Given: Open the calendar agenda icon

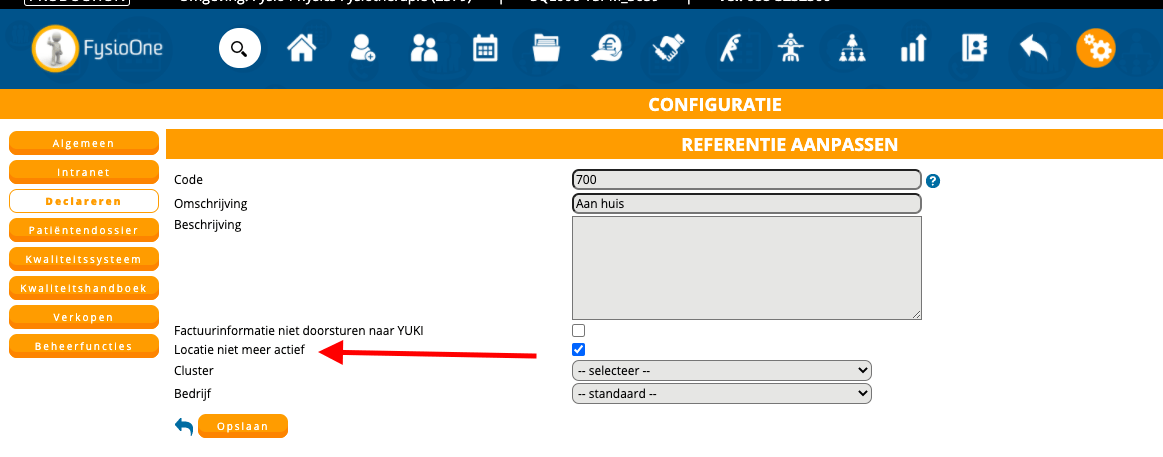Looking at the screenshot, I should (485, 48).
